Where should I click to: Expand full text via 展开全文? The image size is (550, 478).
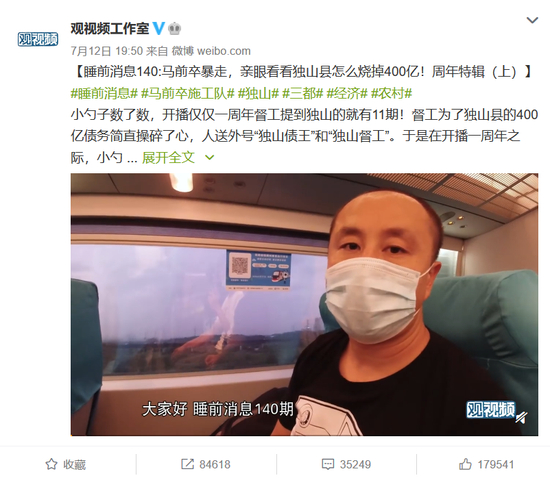(168, 157)
